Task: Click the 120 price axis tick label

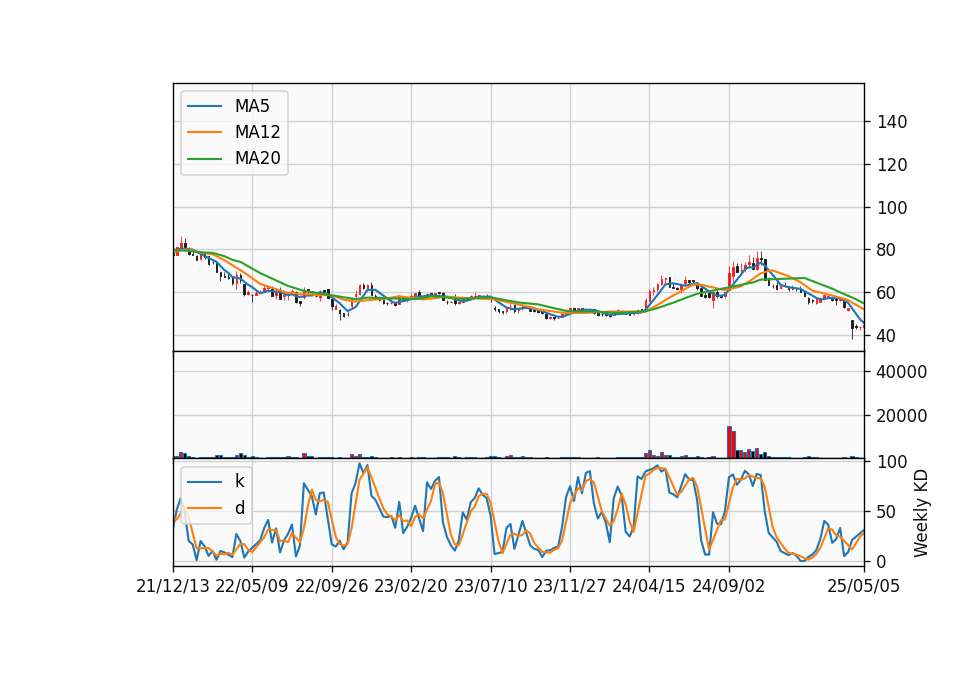Action: [x=892, y=165]
